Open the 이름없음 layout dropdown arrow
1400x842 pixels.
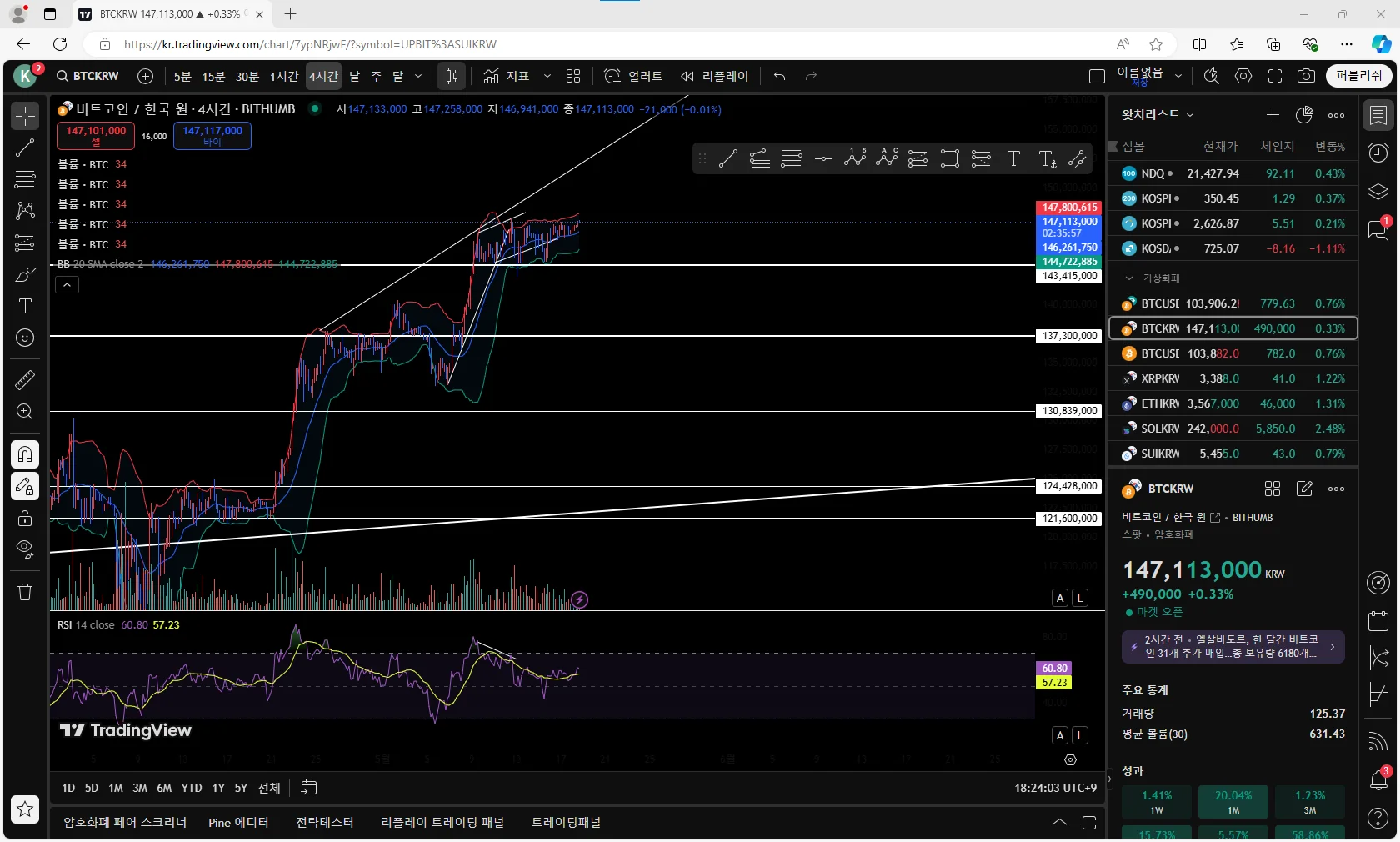pos(1178,76)
